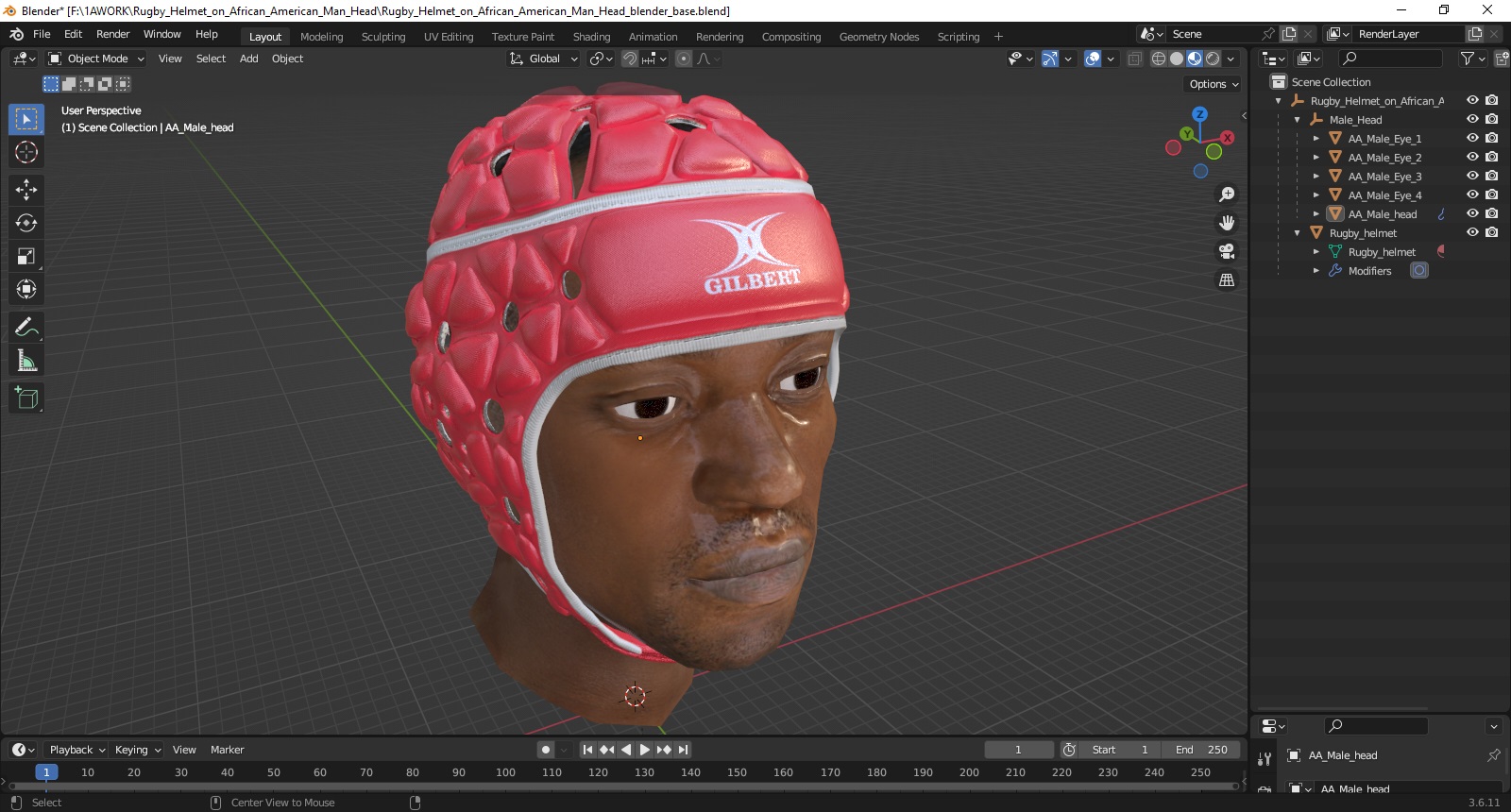1511x812 pixels.
Task: Expand the Modifiers tree item
Action: (1316, 271)
